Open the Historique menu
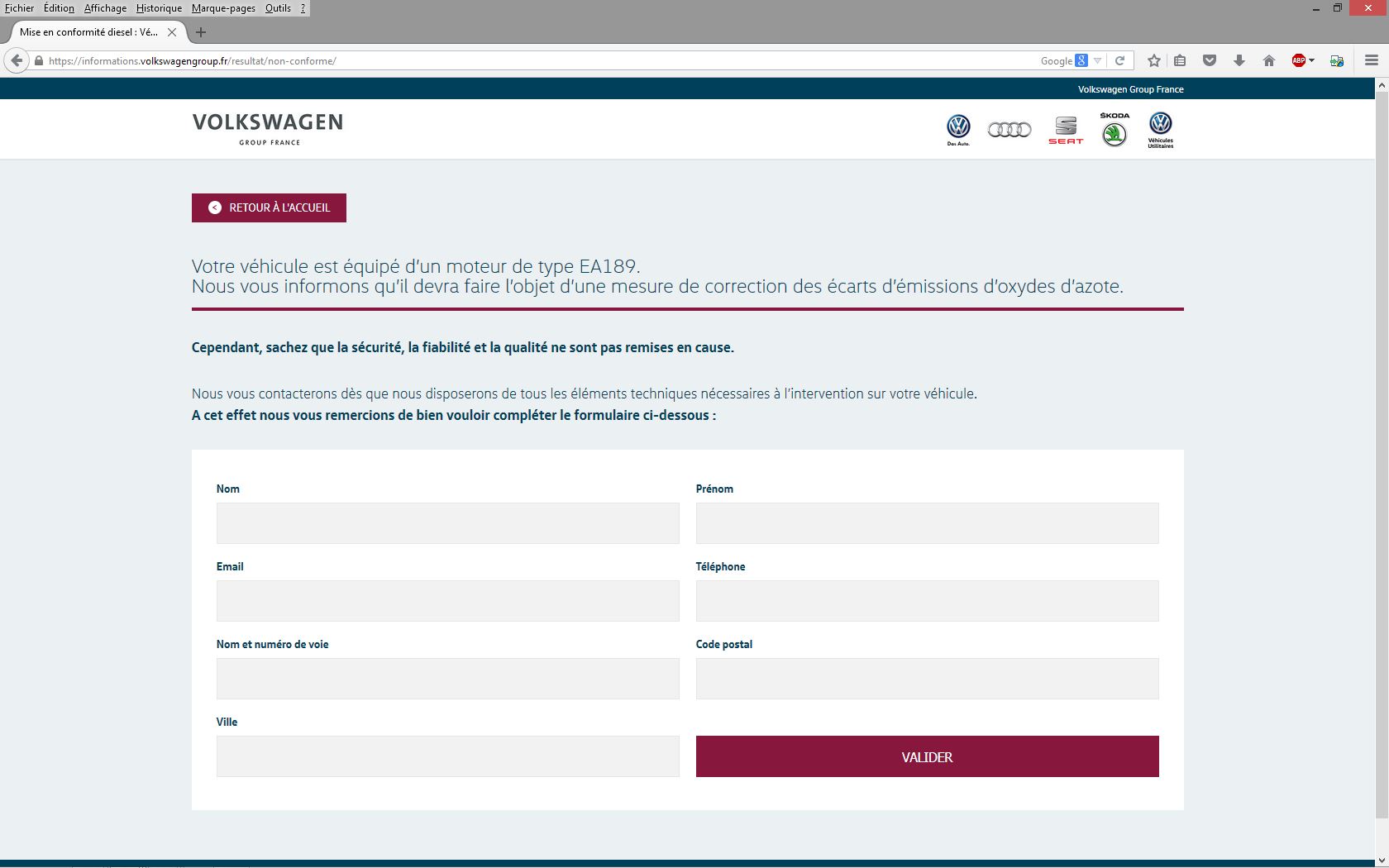 coord(159,8)
